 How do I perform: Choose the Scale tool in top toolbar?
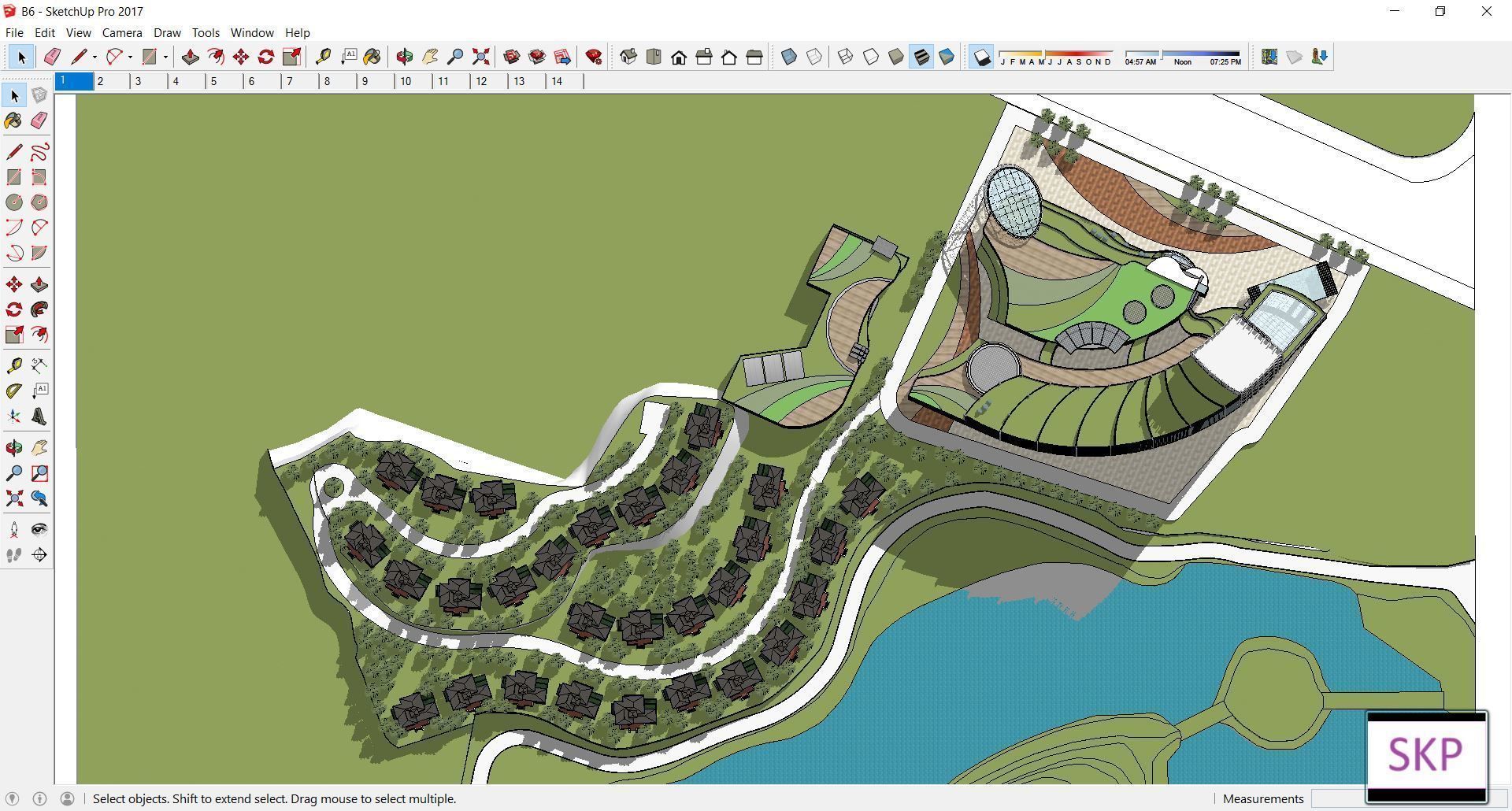pos(291,57)
